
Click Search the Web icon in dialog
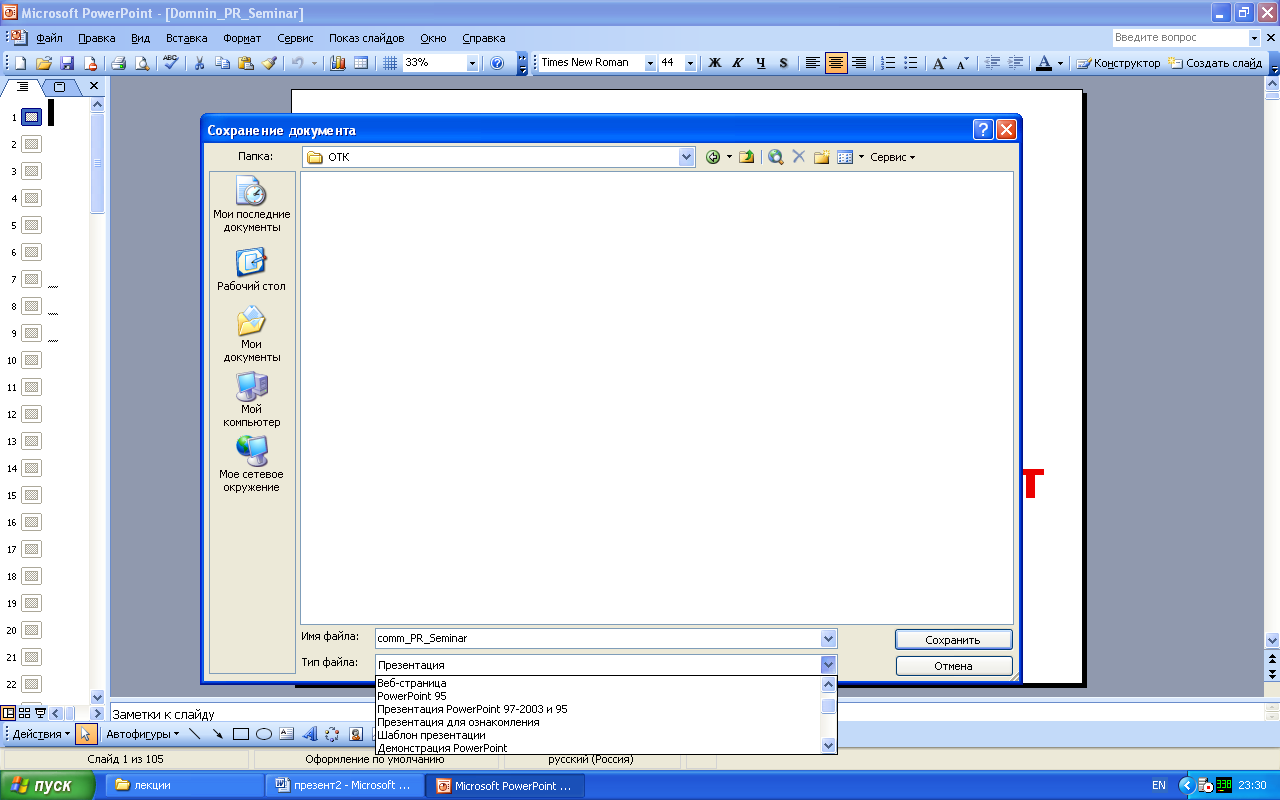point(775,157)
